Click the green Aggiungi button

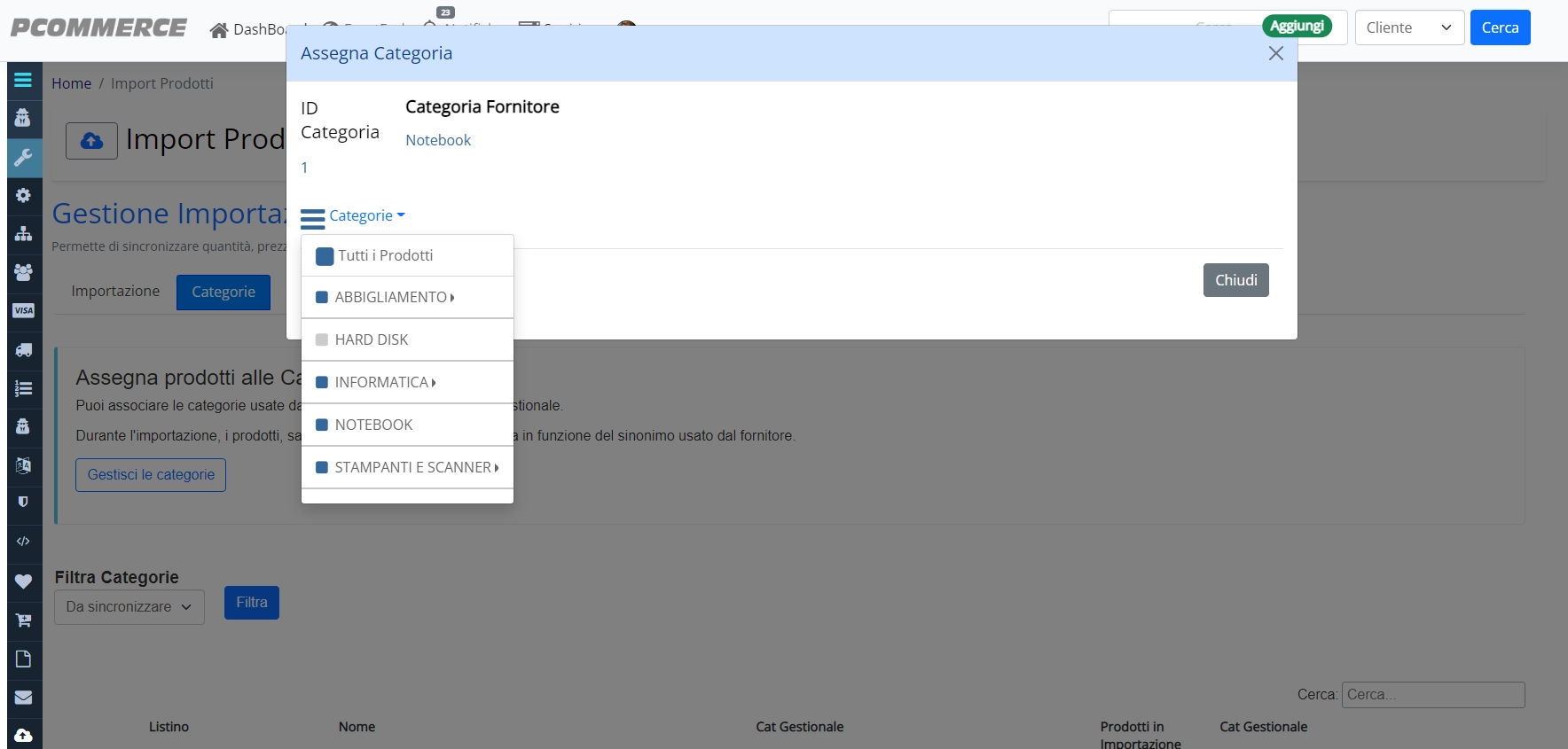1297,26
